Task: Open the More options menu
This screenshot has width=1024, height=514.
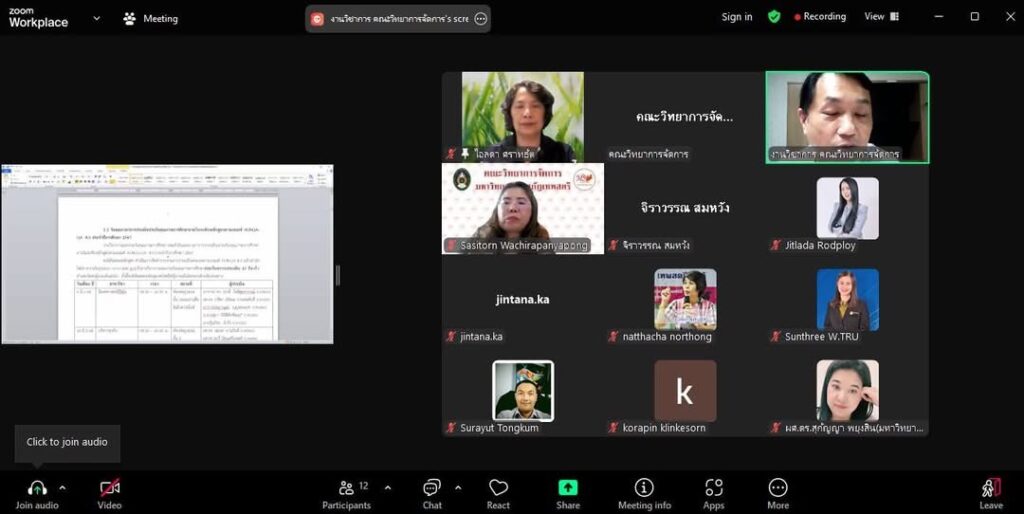Action: pos(778,491)
